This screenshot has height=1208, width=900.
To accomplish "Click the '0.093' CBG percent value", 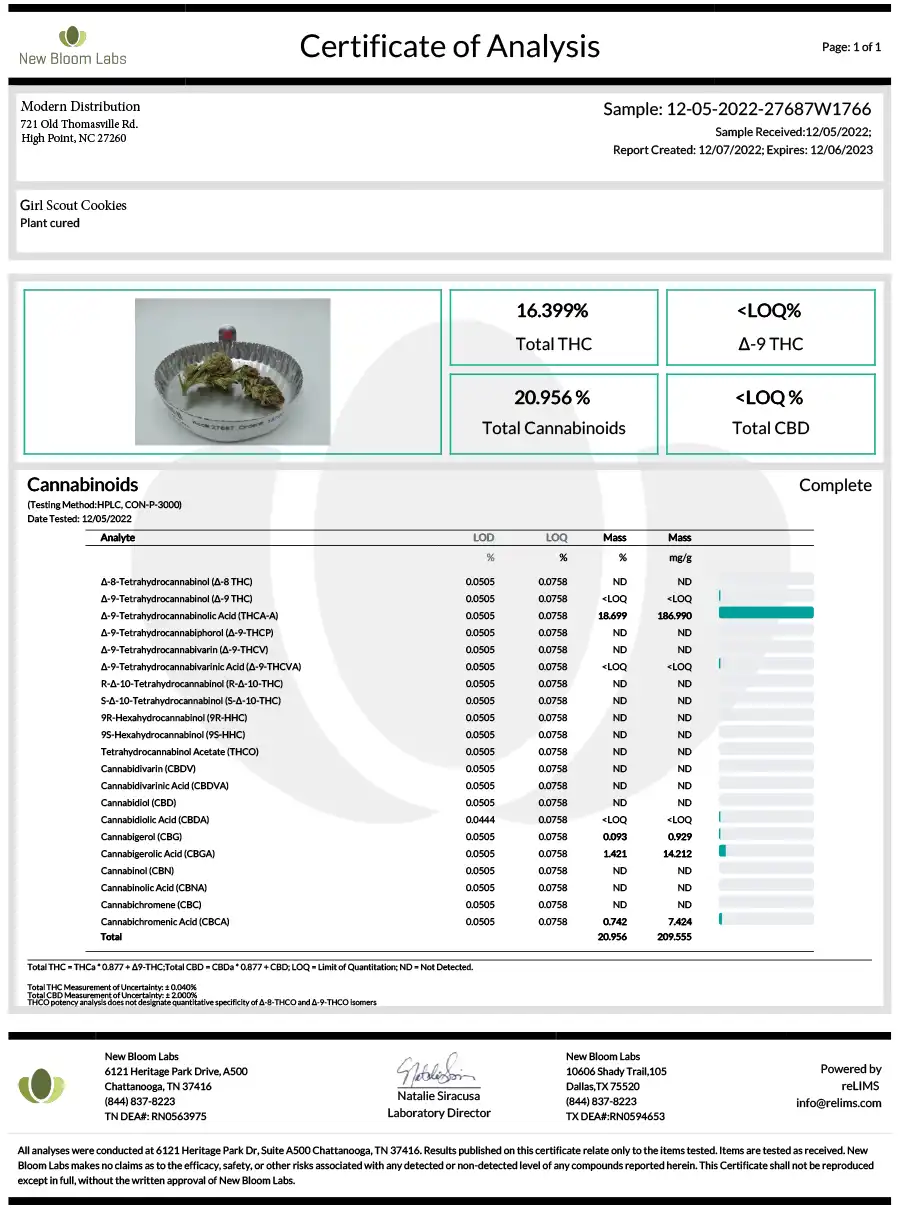I will coord(615,836).
